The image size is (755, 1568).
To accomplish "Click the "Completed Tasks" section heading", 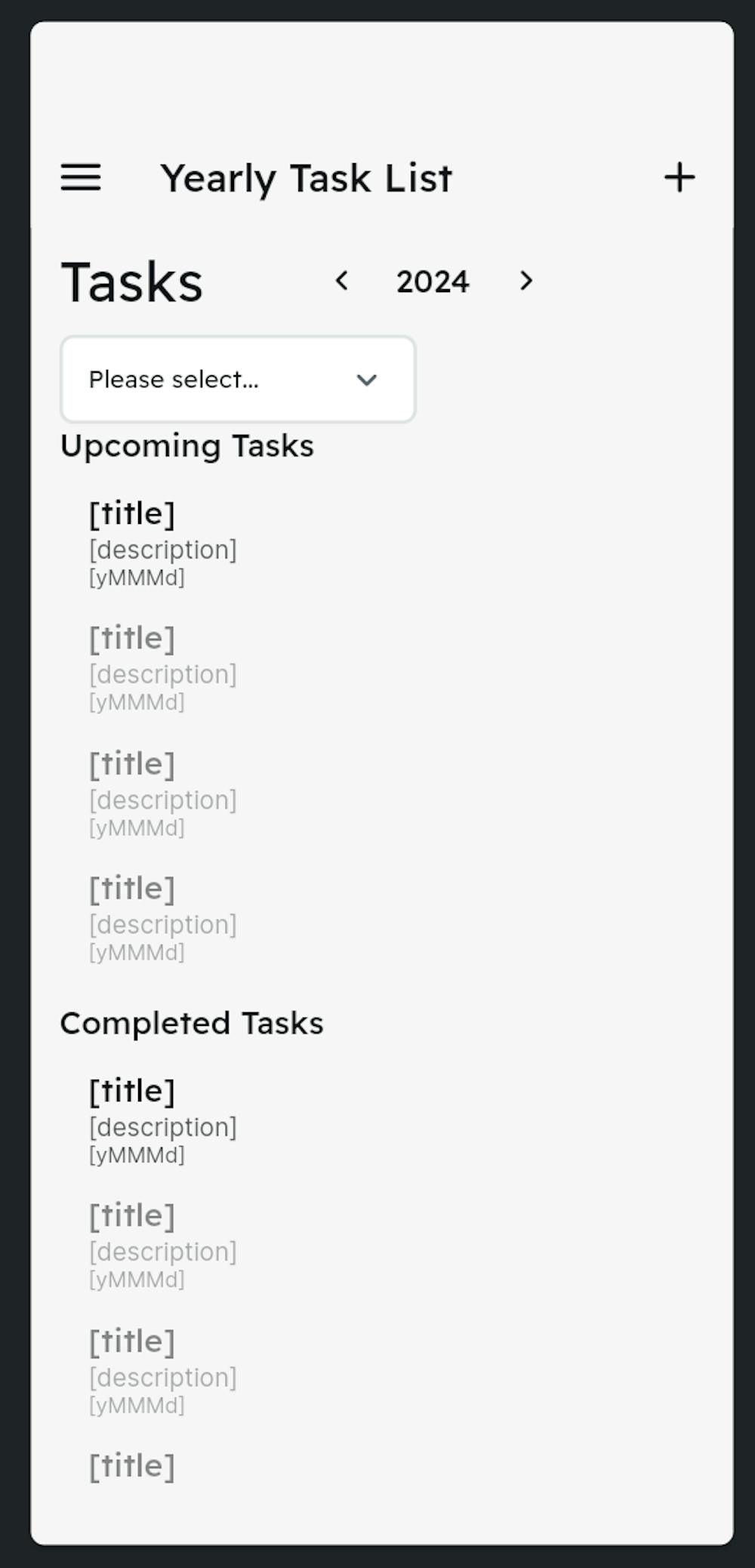I will 192,1023.
